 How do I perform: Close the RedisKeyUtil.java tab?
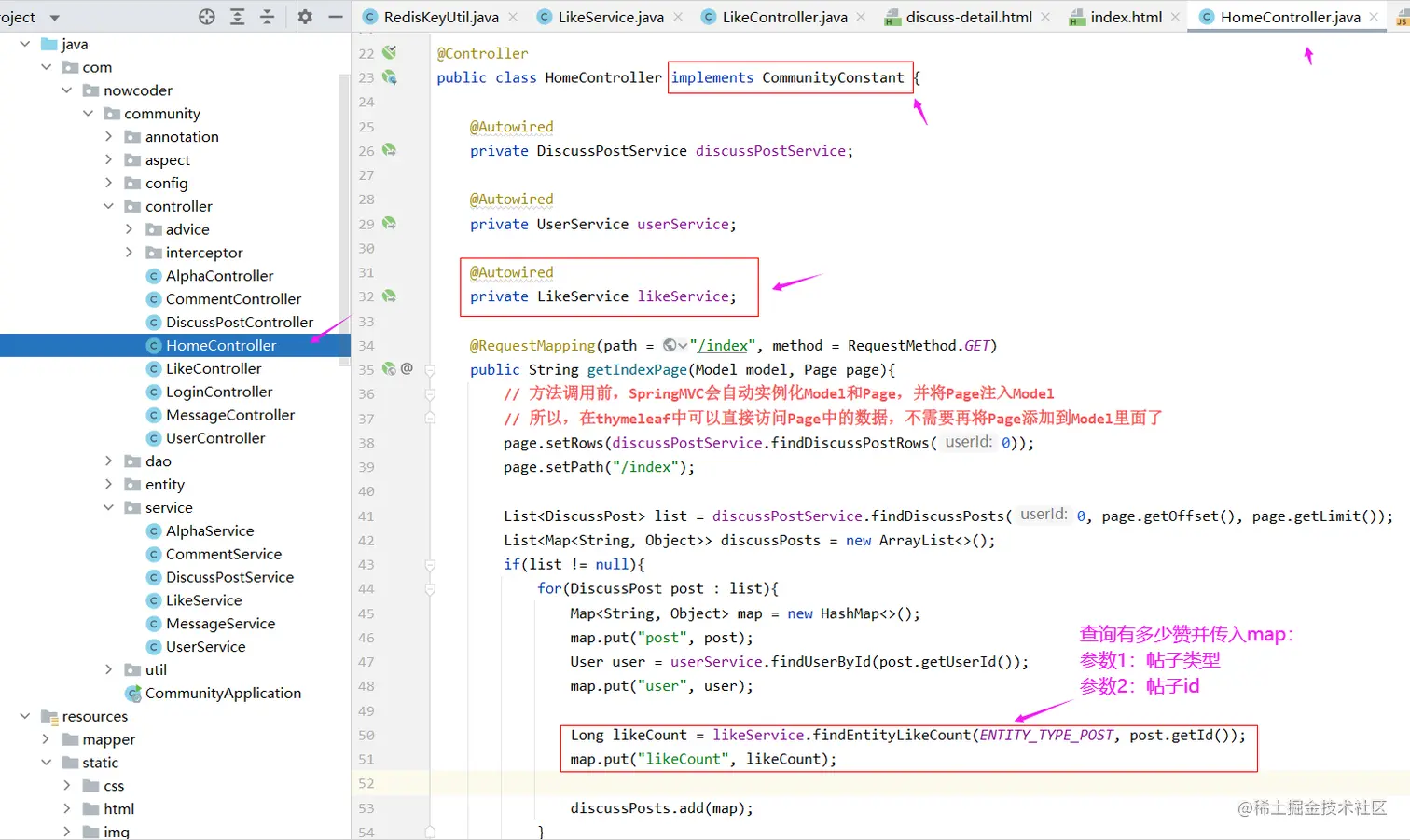pyautogui.click(x=513, y=17)
